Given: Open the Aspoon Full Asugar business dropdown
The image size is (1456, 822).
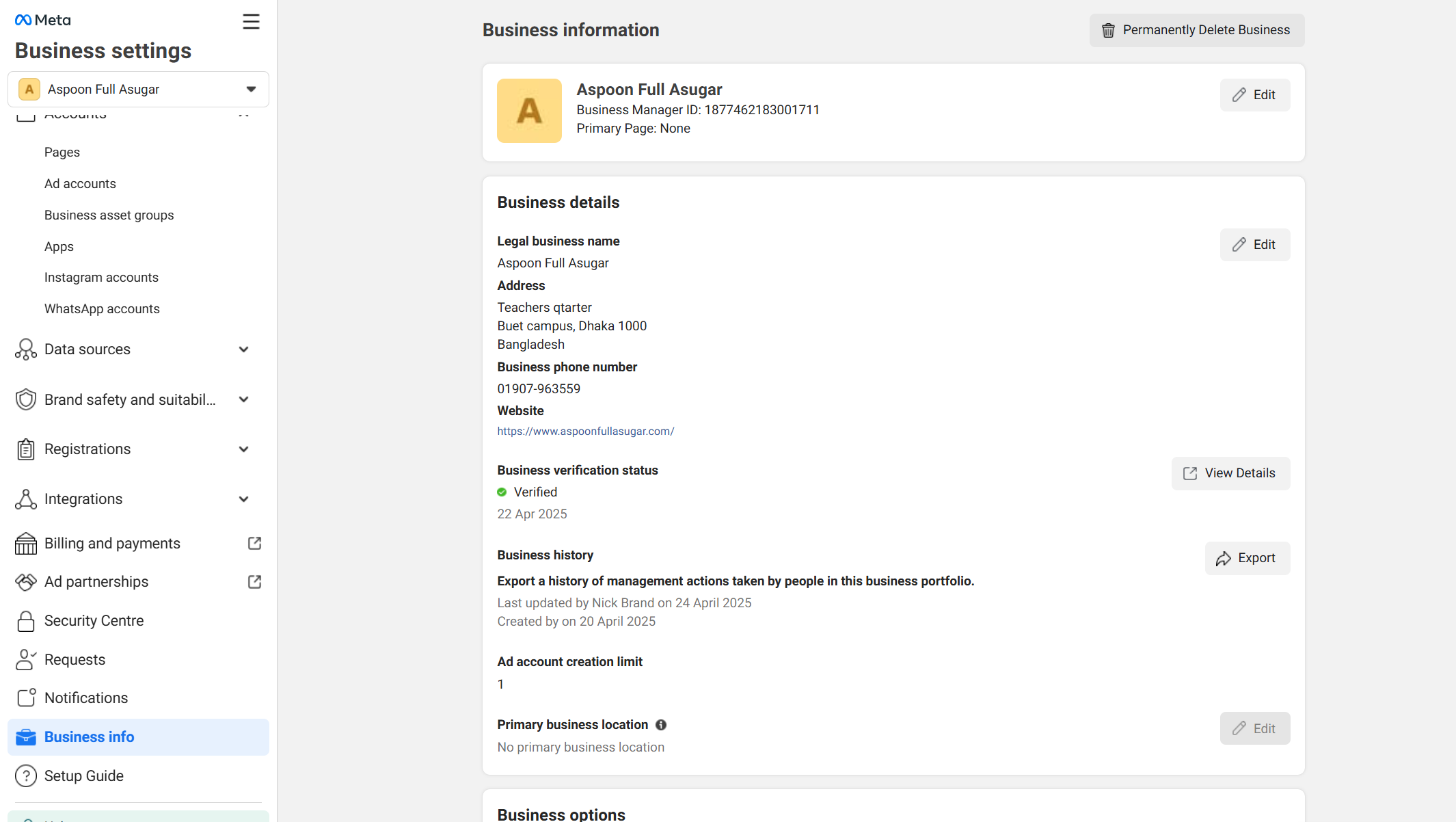Looking at the screenshot, I should [x=138, y=90].
